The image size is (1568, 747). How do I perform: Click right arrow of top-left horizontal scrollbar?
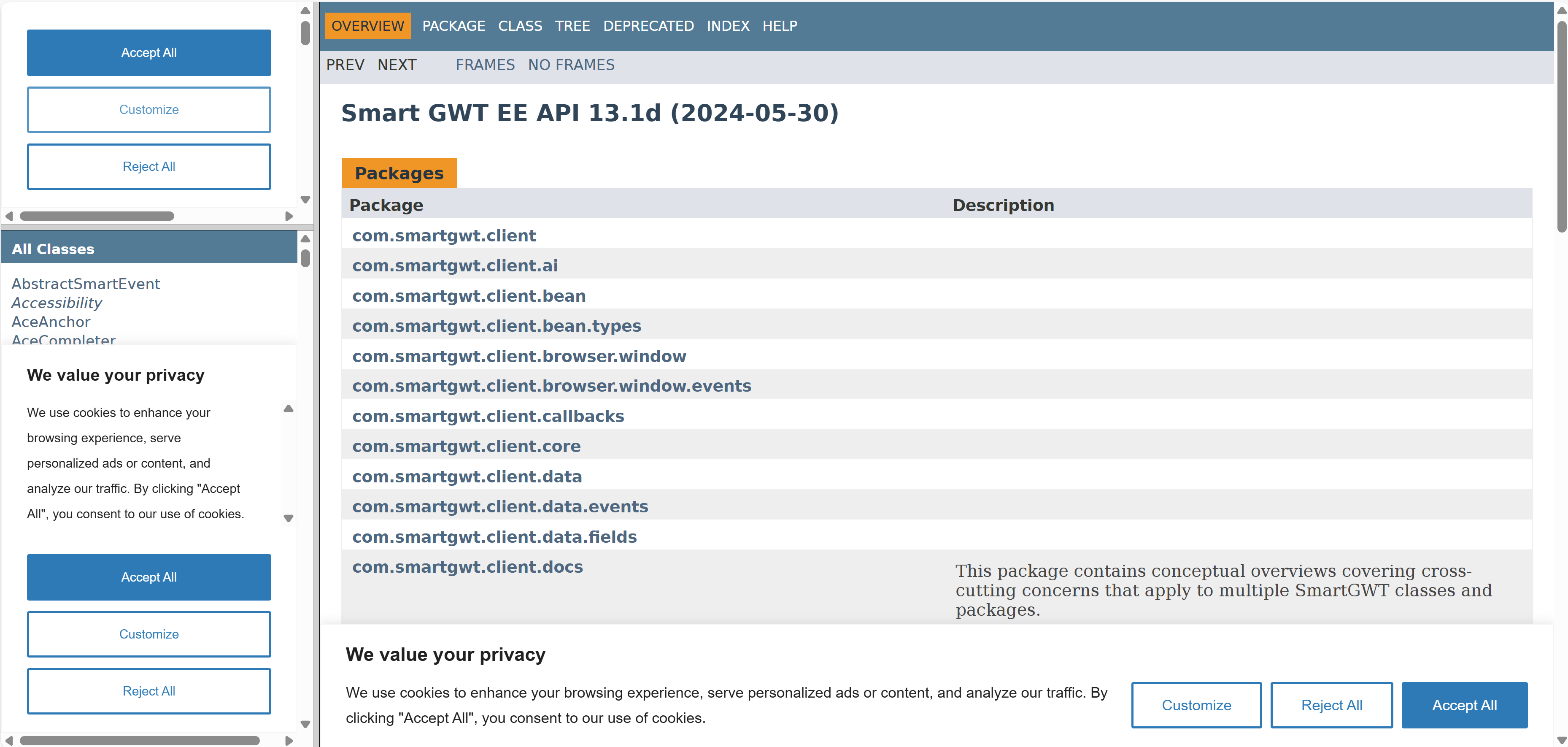(x=289, y=216)
